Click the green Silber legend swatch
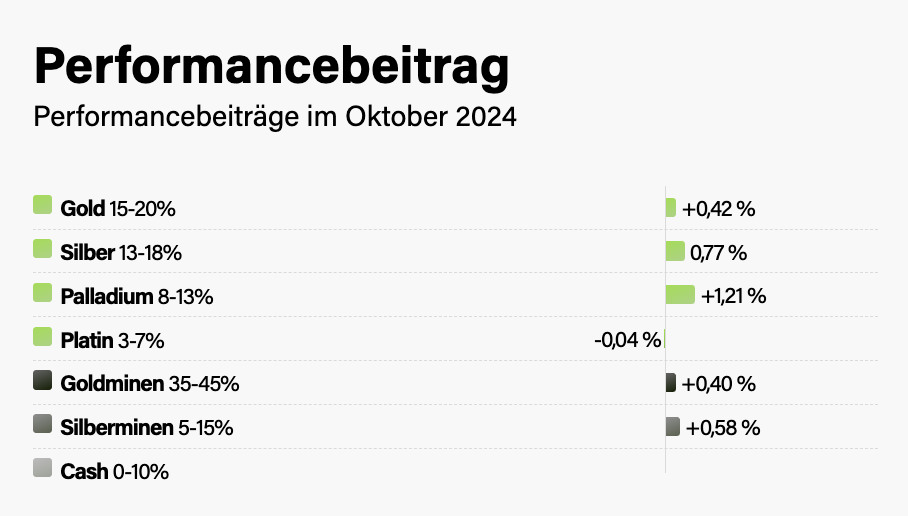 pos(42,249)
